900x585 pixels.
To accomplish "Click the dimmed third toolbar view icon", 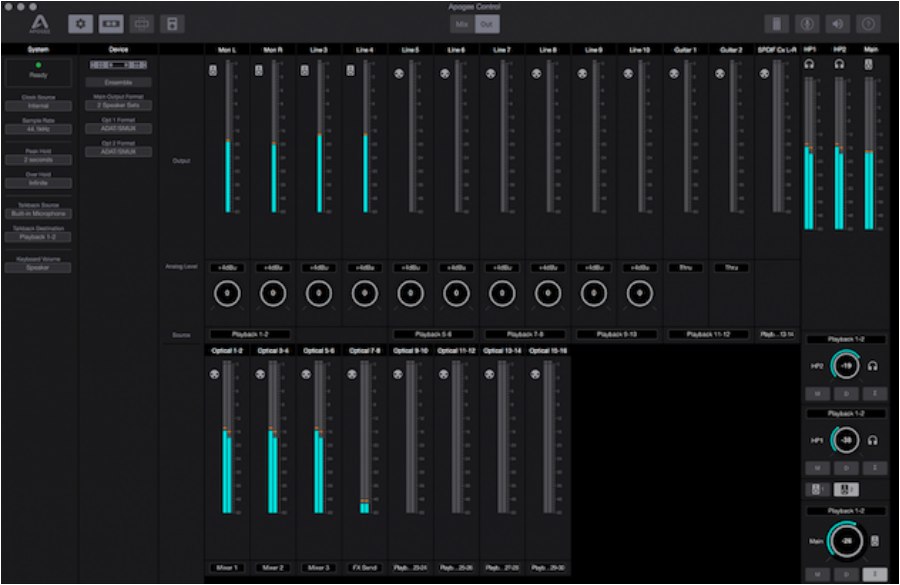I will point(142,24).
